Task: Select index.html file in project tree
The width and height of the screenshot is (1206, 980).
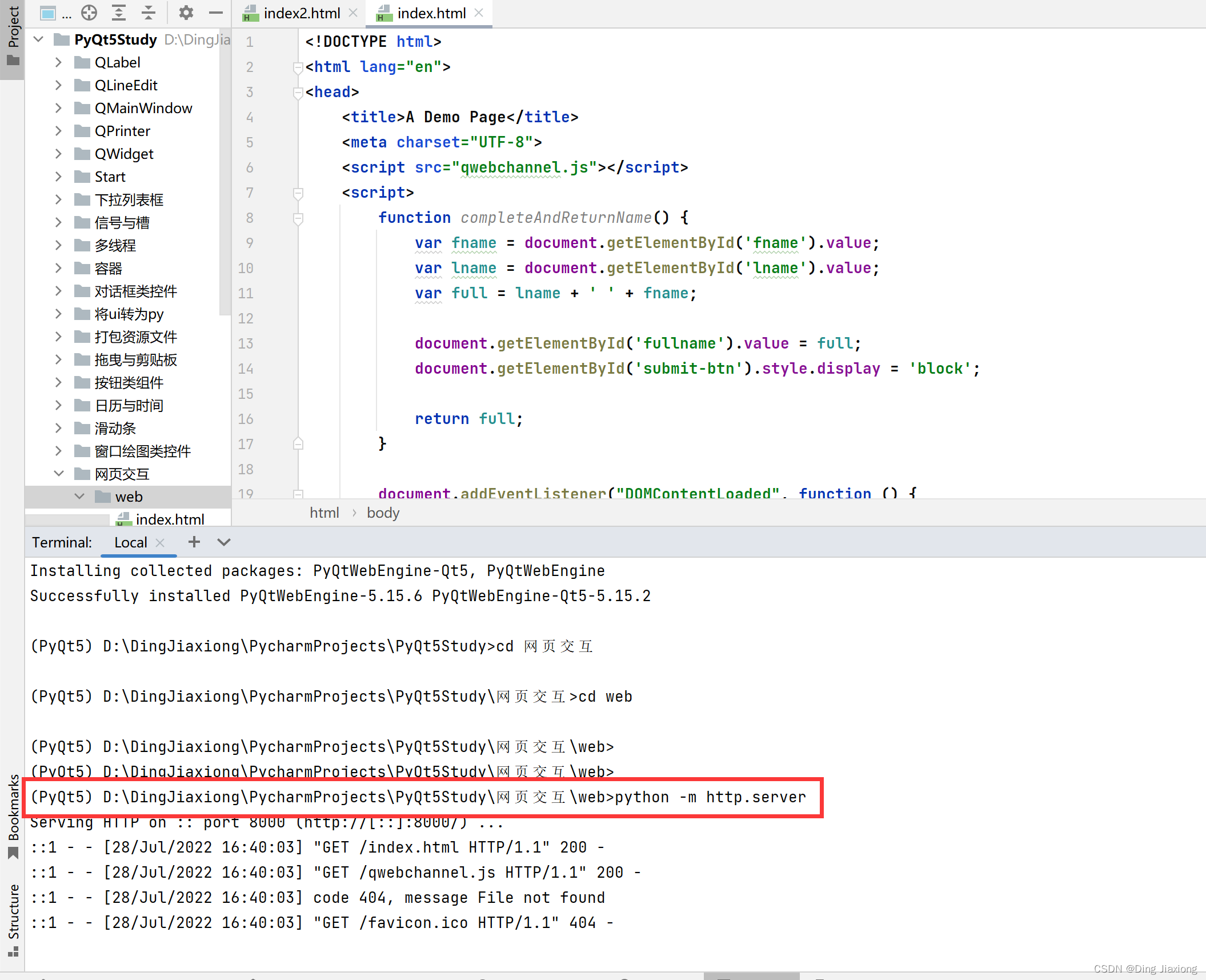Action: pyautogui.click(x=170, y=519)
